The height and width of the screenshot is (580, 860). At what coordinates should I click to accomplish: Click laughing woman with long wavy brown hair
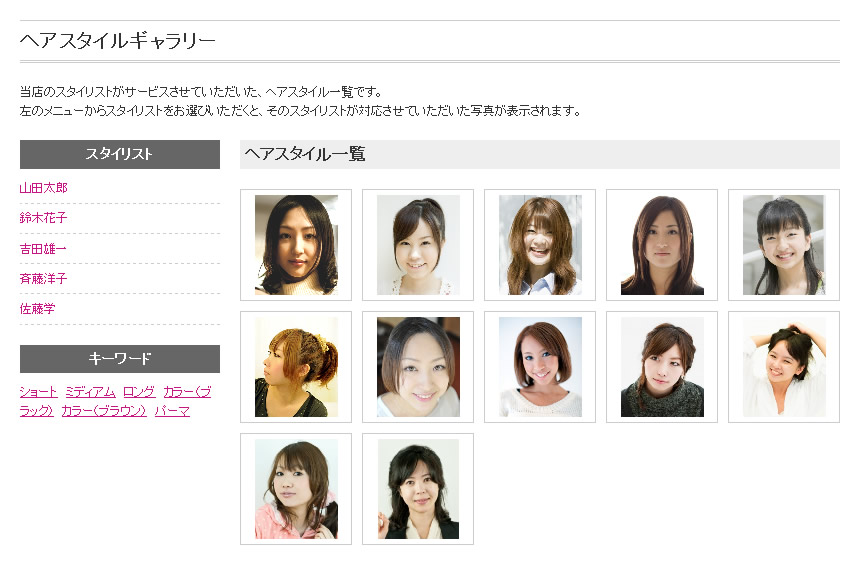point(540,245)
